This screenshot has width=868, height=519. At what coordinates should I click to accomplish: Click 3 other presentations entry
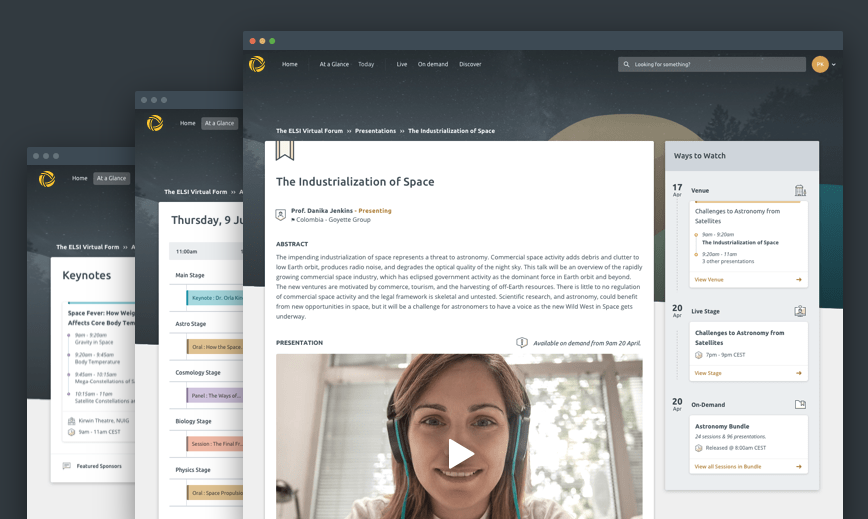pyautogui.click(x=728, y=261)
